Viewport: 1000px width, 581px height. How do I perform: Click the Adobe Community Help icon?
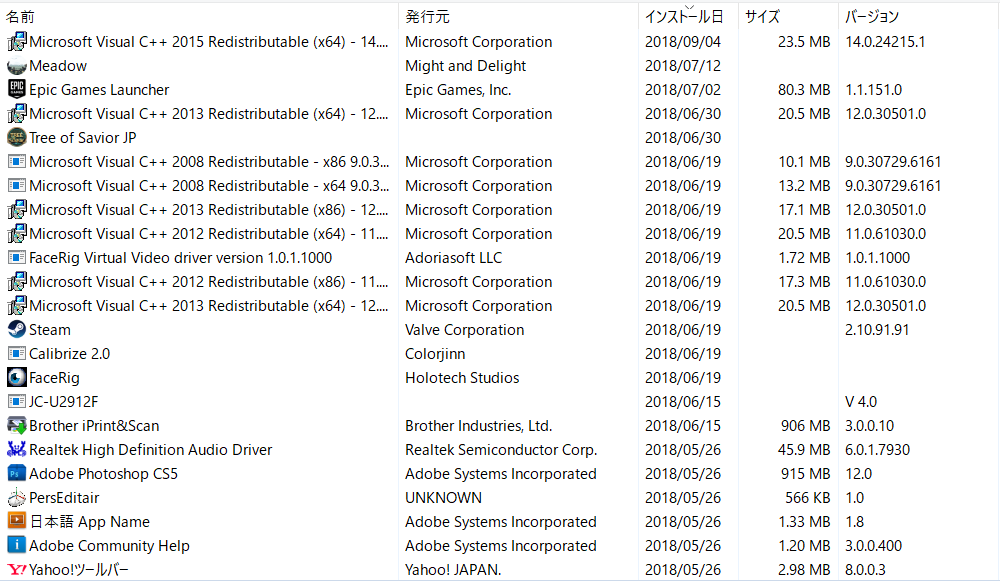point(16,546)
